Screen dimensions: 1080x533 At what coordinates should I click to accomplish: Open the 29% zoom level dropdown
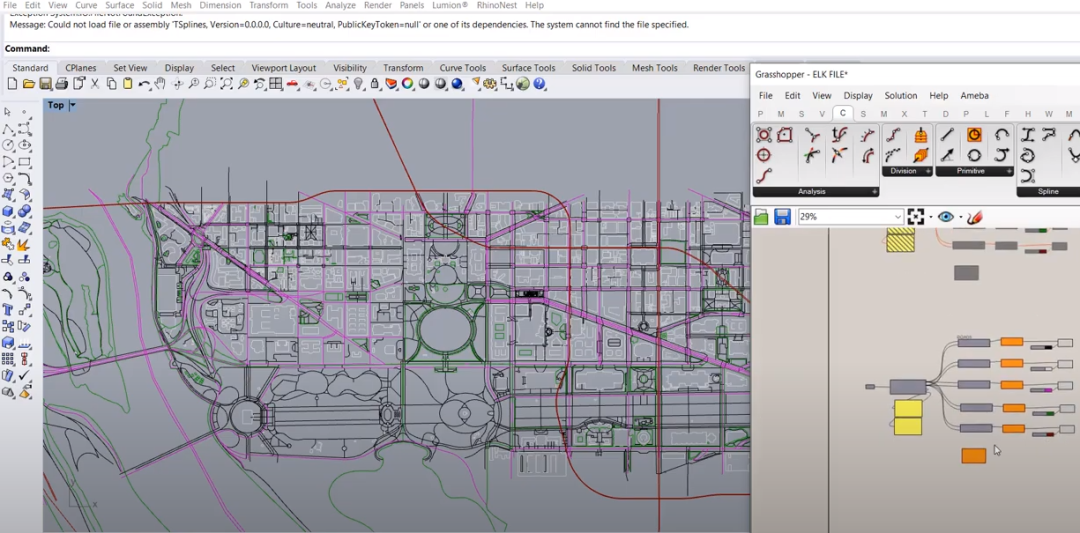pyautogui.click(x=897, y=217)
